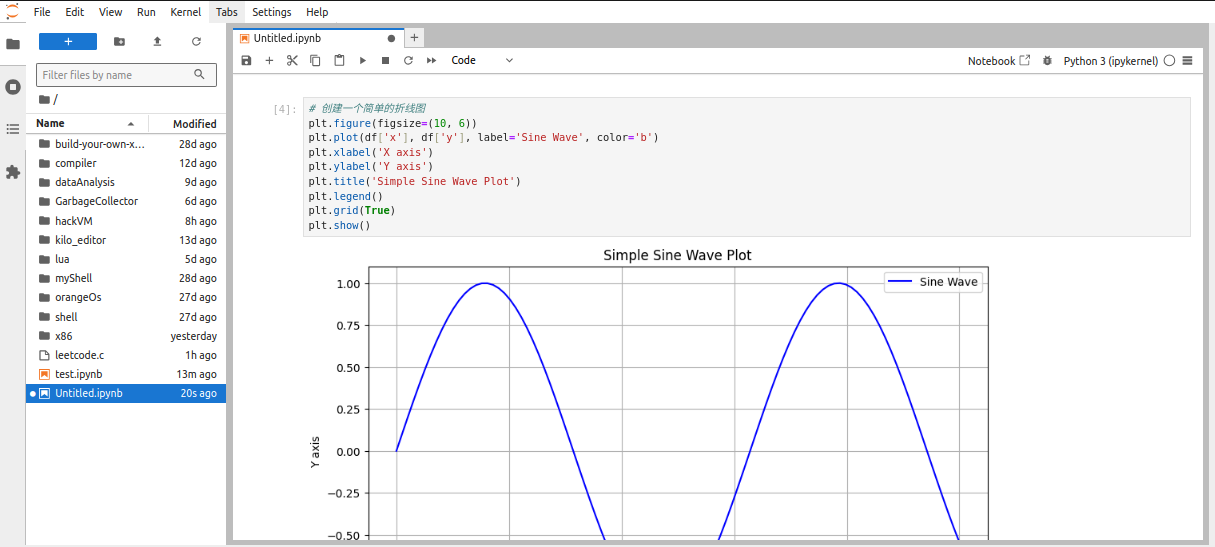
Task: Click the JupyterLab logo icon
Action: [x=12, y=11]
